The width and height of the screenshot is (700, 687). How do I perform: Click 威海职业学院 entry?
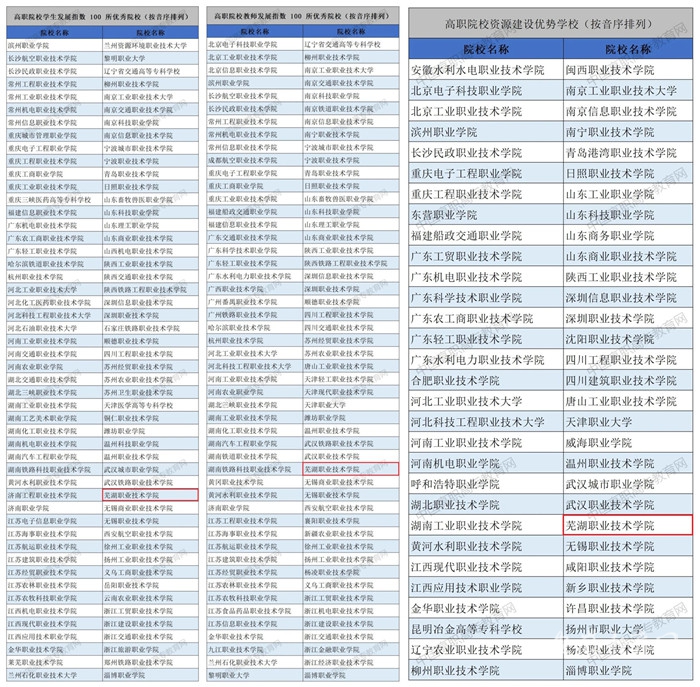click(628, 443)
